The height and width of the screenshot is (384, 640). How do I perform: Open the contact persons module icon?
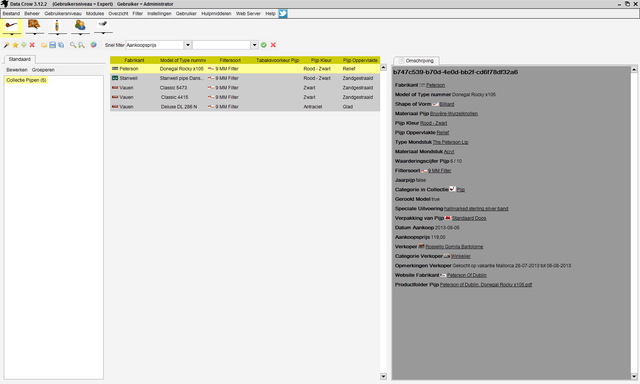(x=80, y=25)
